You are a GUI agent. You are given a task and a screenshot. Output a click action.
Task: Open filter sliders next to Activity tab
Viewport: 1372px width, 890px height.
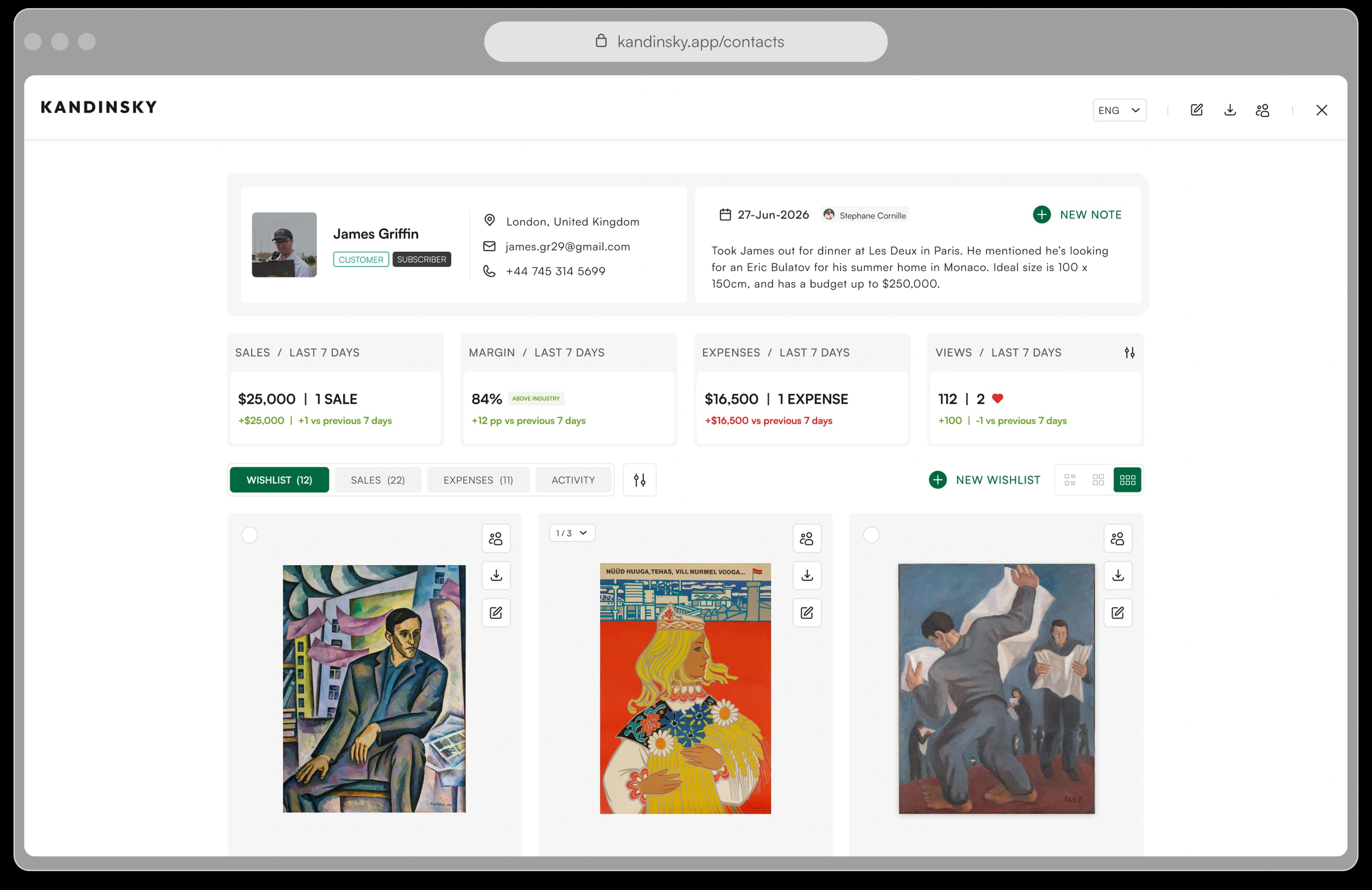tap(639, 479)
